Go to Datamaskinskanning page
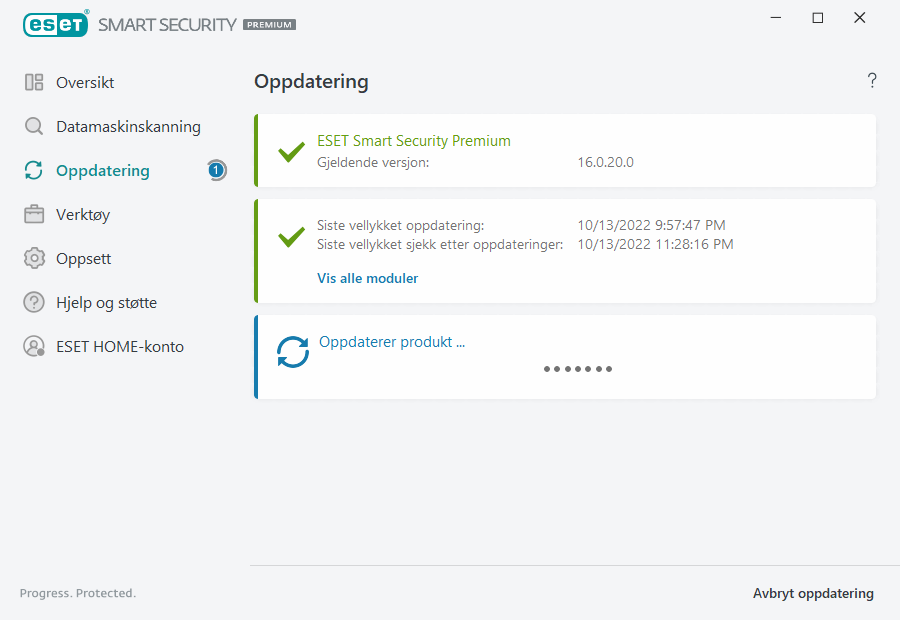 (x=128, y=127)
